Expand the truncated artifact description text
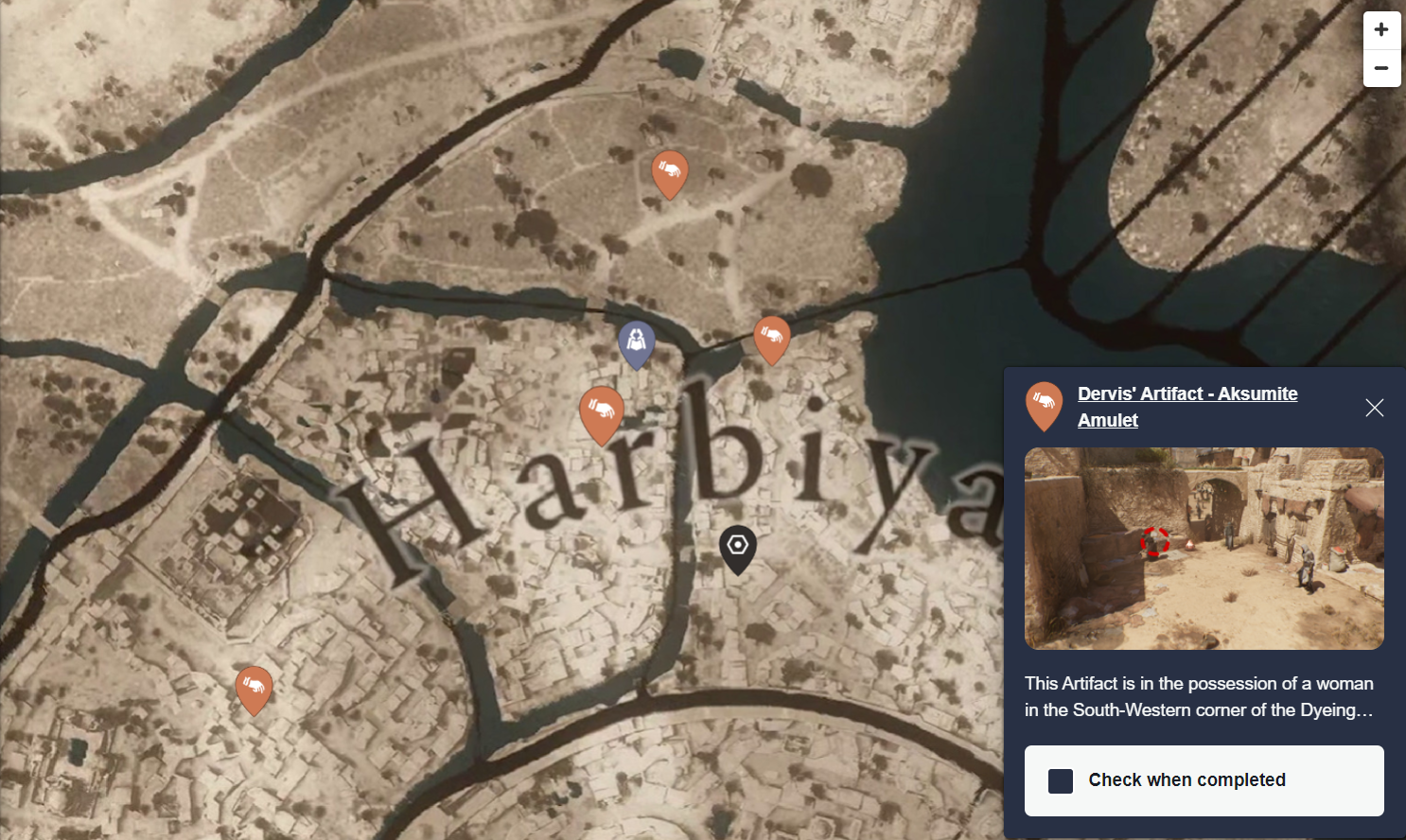Viewport: 1406px width, 840px height. tap(1199, 696)
